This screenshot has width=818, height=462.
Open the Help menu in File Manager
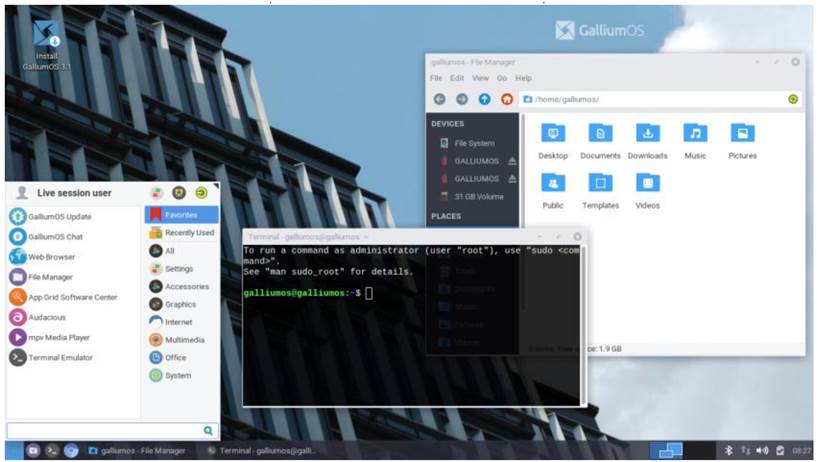(523, 78)
